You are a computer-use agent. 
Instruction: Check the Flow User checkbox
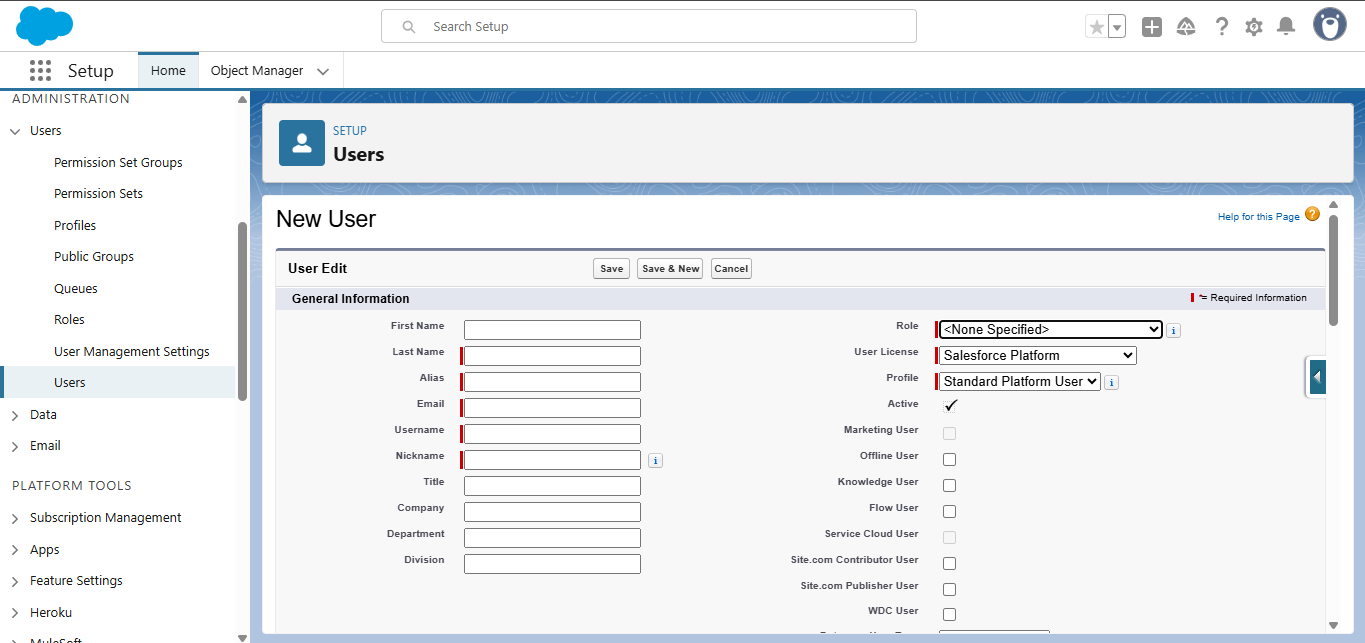coord(949,511)
